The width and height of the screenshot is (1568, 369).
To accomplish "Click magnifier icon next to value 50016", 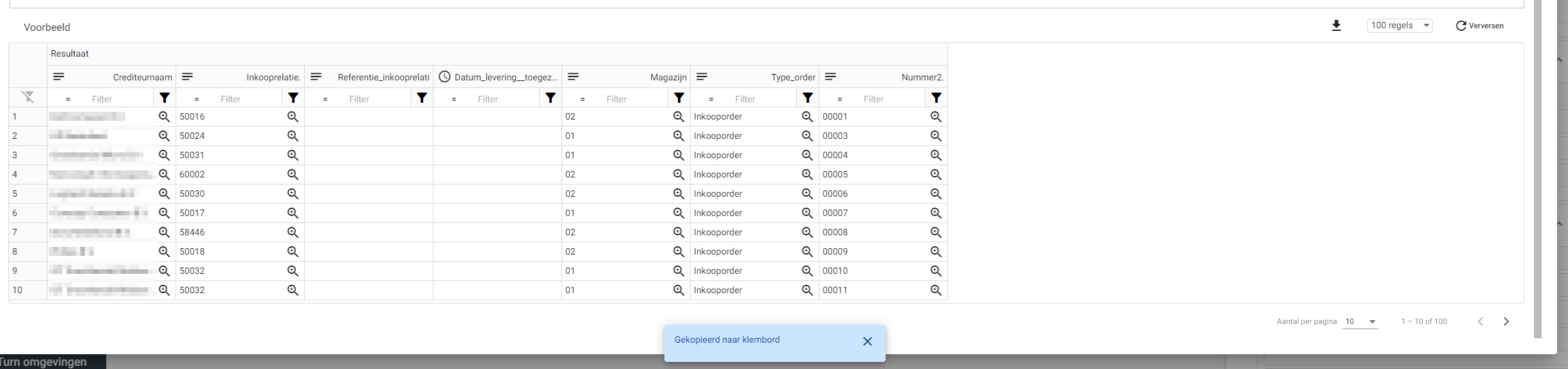I will point(293,117).
